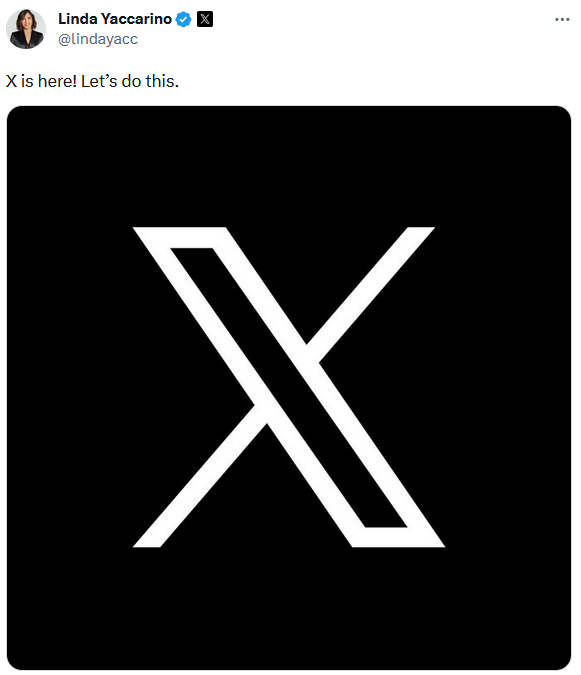The image size is (581, 675).
Task: Click the Linda Yaccarino display name
Action: pos(115,19)
